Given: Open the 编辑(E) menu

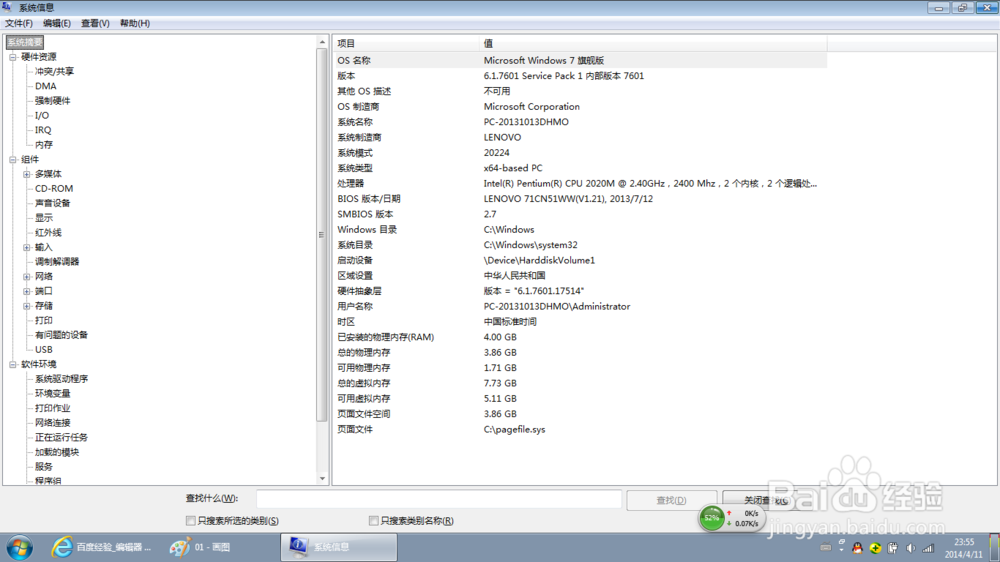Looking at the screenshot, I should (x=57, y=23).
